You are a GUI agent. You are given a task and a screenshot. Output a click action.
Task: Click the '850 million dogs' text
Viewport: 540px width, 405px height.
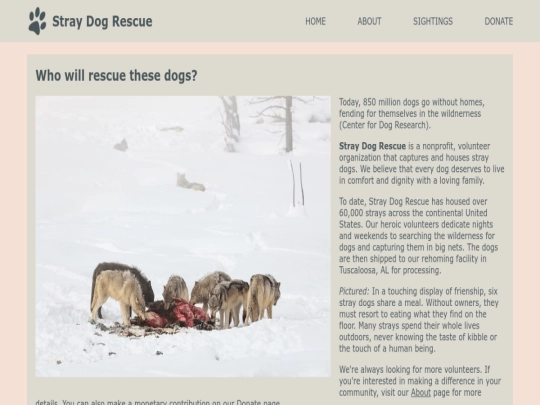tap(391, 102)
